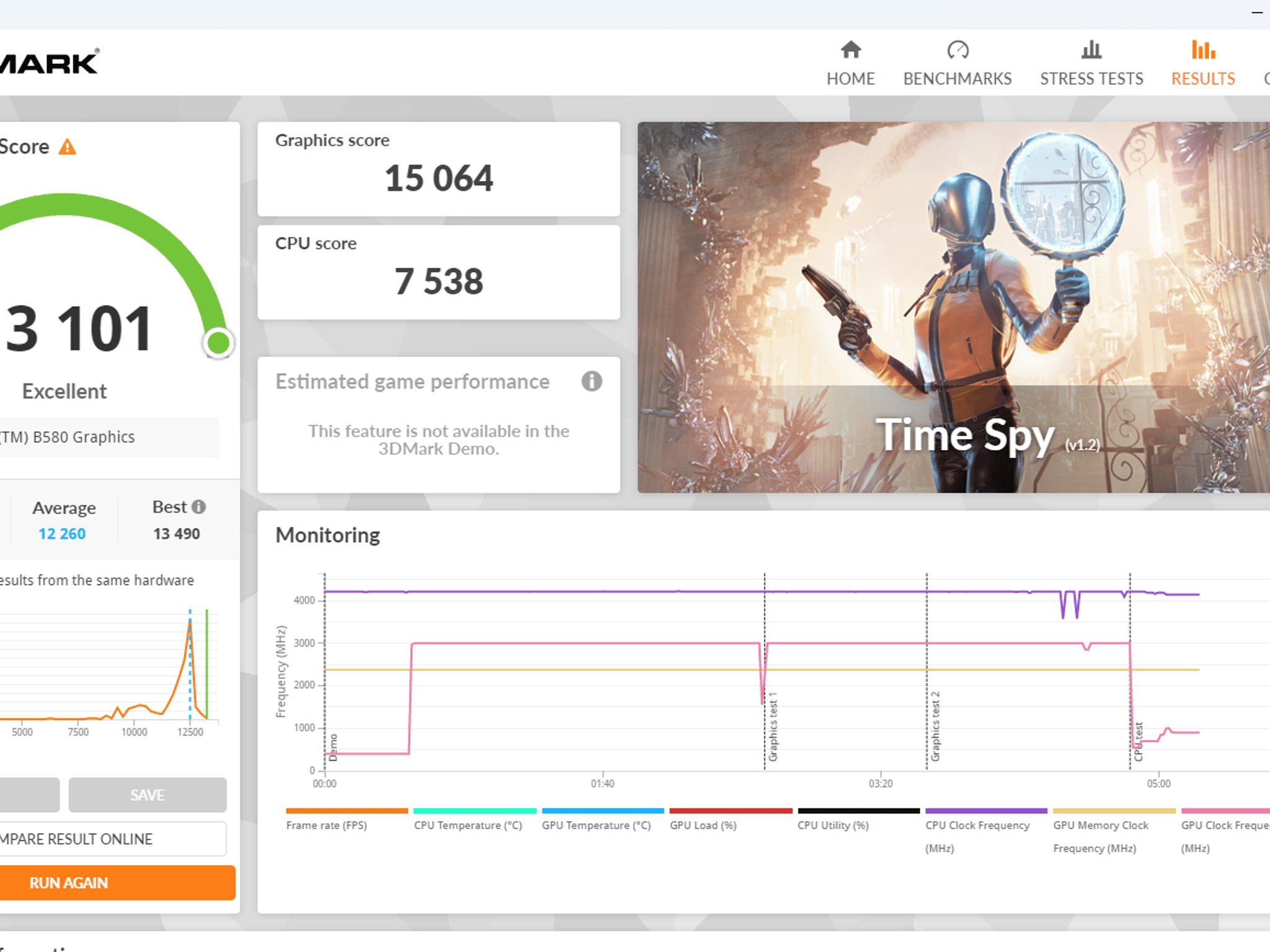Minimize the 3DMark window
This screenshot has width=1270, height=952.
click(1257, 12)
